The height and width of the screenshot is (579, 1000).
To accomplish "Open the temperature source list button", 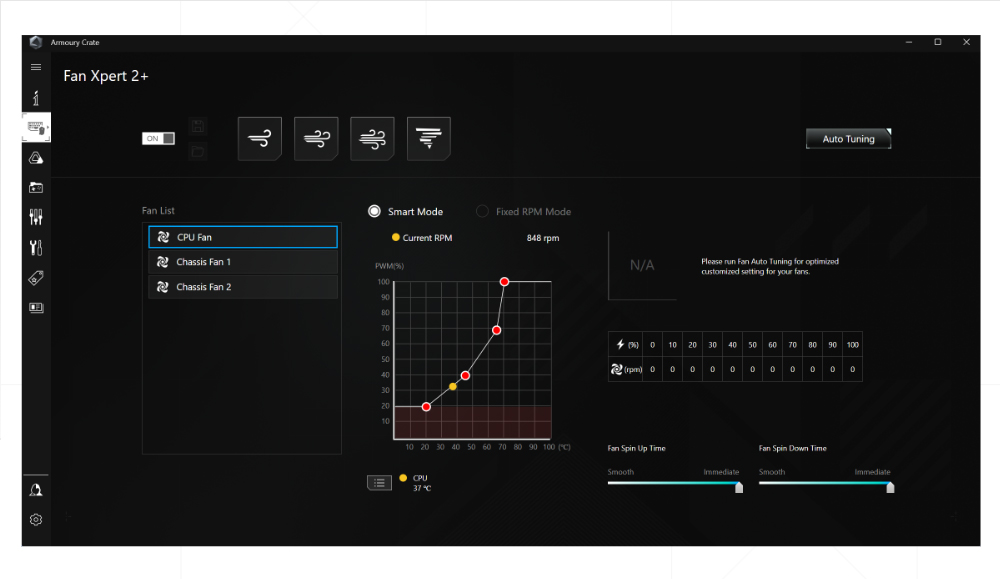I will [379, 483].
